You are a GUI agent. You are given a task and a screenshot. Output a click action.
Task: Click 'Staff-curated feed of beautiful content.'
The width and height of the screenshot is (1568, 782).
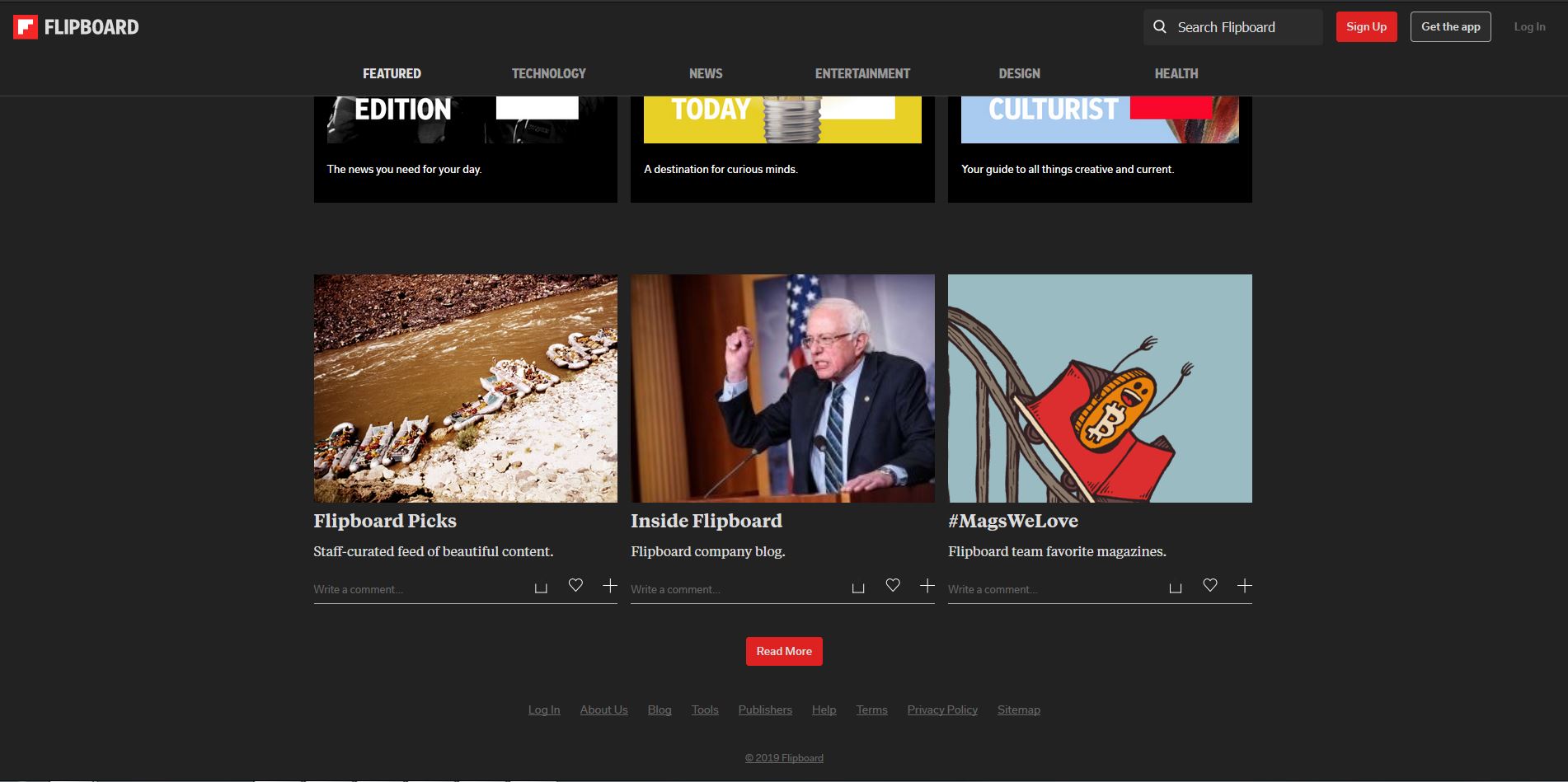pos(434,551)
